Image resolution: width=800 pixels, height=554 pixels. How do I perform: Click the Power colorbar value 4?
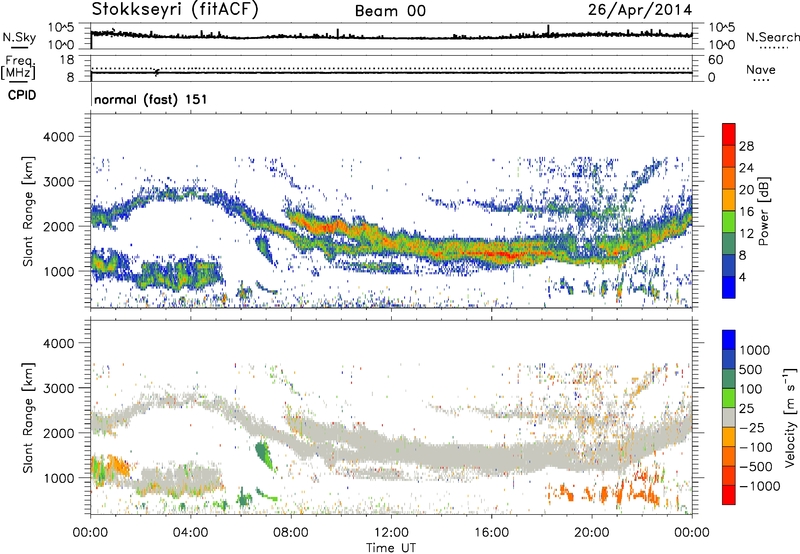coord(743,277)
